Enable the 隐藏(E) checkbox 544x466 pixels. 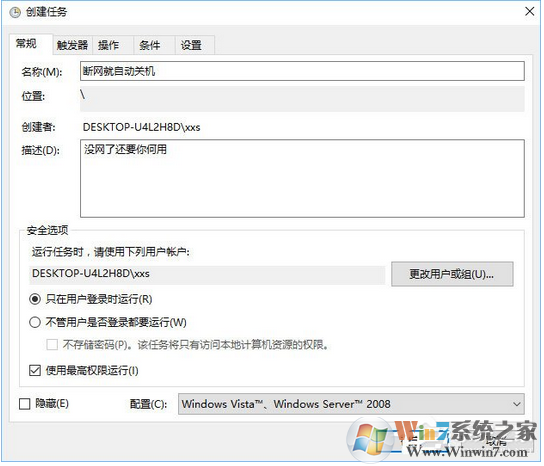point(25,404)
